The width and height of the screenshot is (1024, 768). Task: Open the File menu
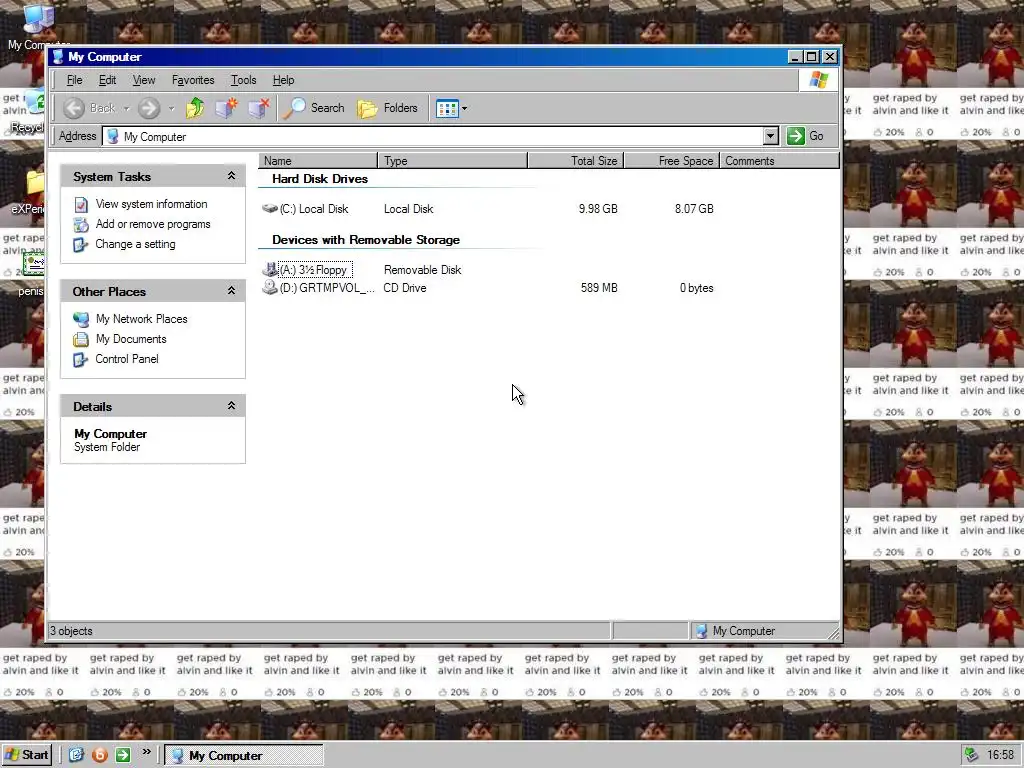pos(74,80)
